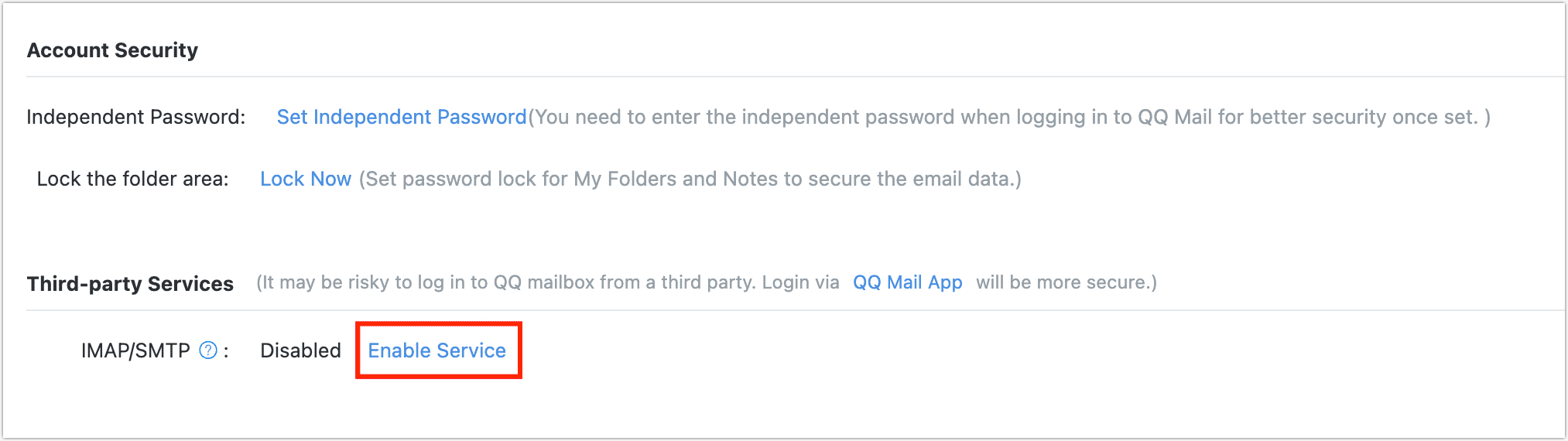The width and height of the screenshot is (1568, 441).
Task: Click the divider line under Account Security
Action: 774,77
